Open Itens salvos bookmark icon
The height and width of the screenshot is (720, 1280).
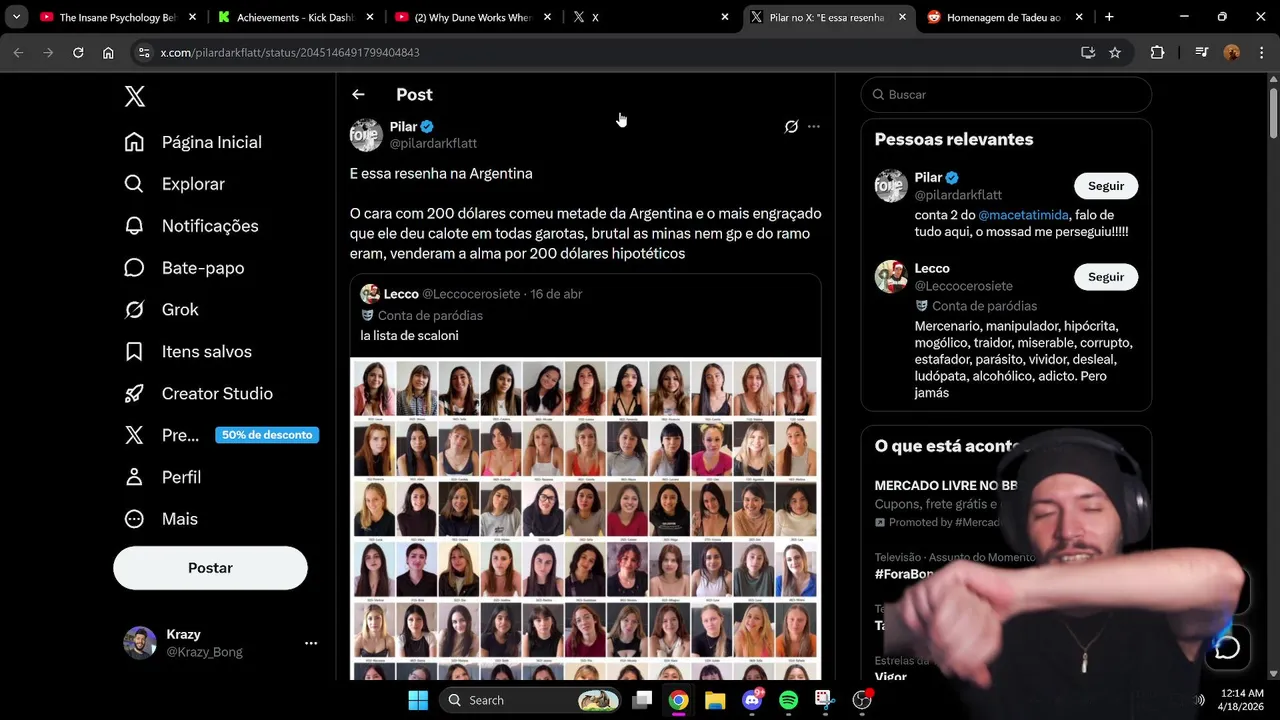(134, 352)
